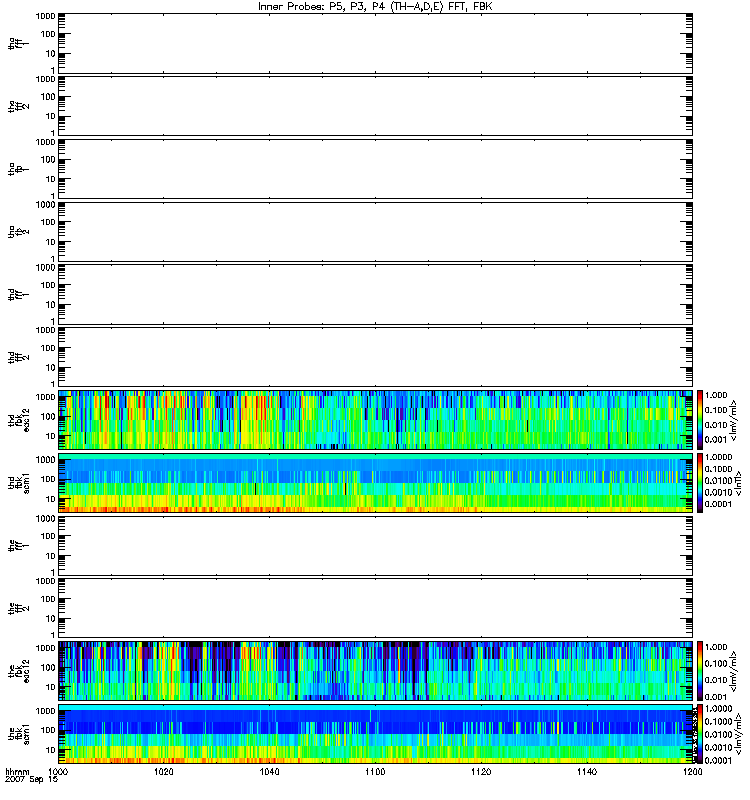Click the 'thd fff 1' panel label
The height and width of the screenshot is (800, 750).
click(18, 294)
